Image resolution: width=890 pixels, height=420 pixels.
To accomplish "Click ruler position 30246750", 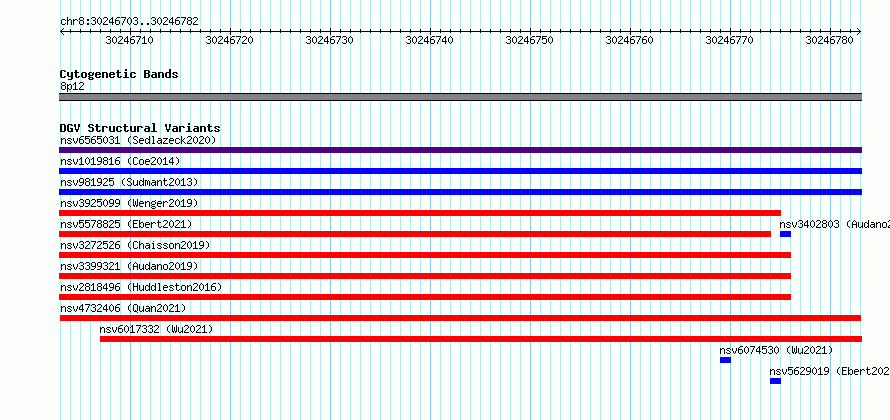I will (530, 40).
